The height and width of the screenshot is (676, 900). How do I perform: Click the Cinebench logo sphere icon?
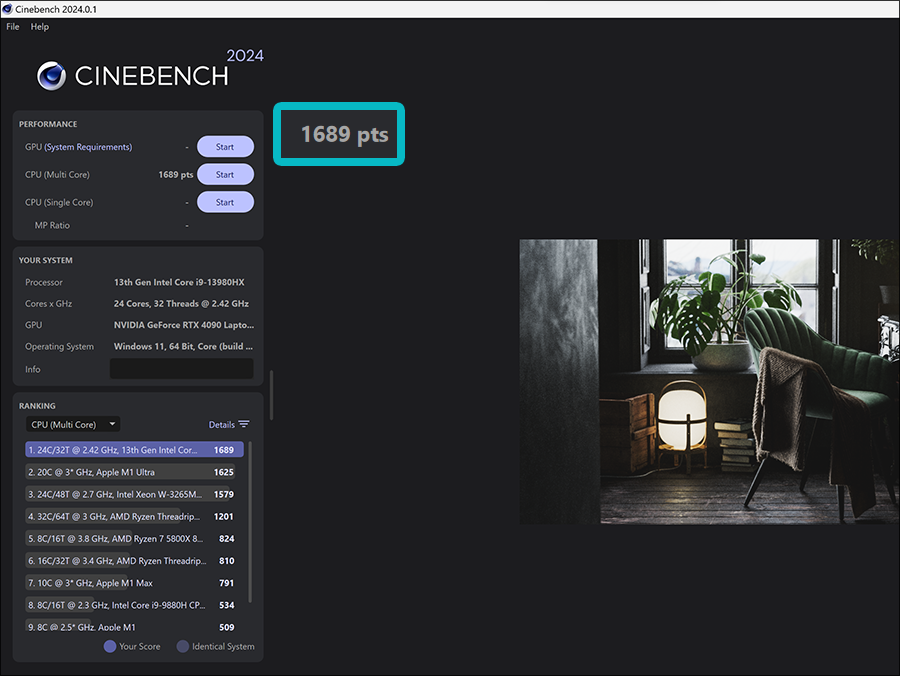point(52,76)
